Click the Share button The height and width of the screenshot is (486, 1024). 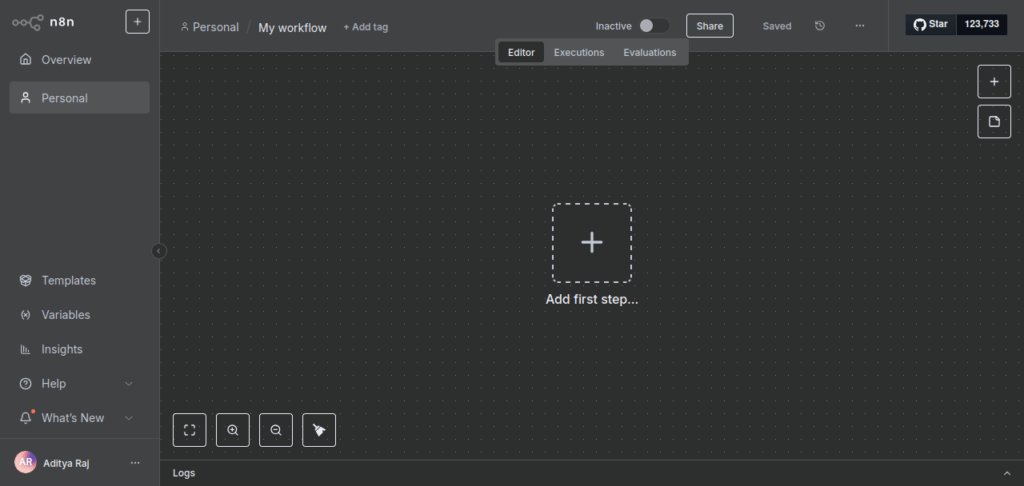(709, 26)
